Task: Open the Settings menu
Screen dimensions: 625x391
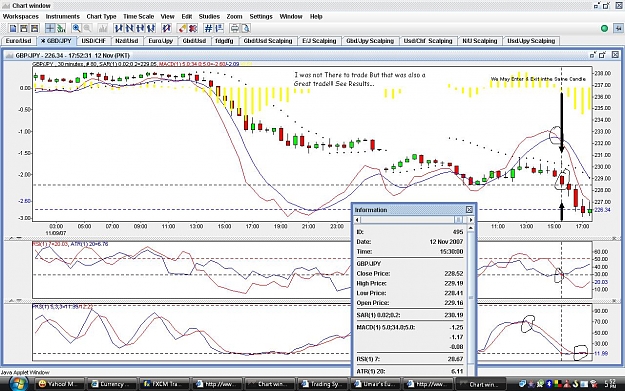Action: [x=261, y=16]
